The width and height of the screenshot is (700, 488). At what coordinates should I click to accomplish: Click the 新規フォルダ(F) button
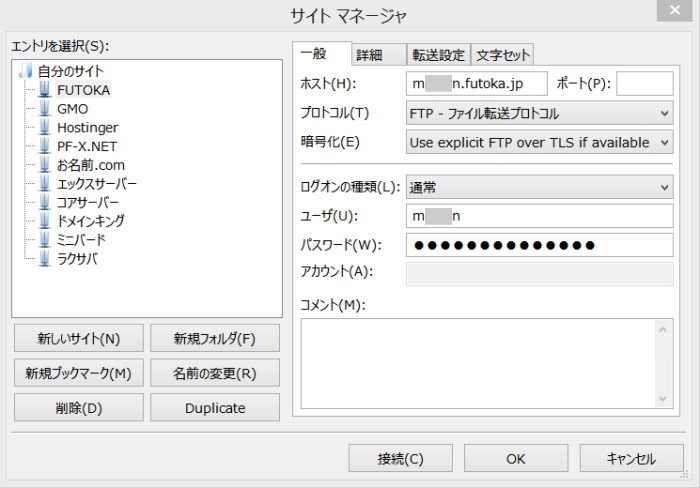coord(215,338)
